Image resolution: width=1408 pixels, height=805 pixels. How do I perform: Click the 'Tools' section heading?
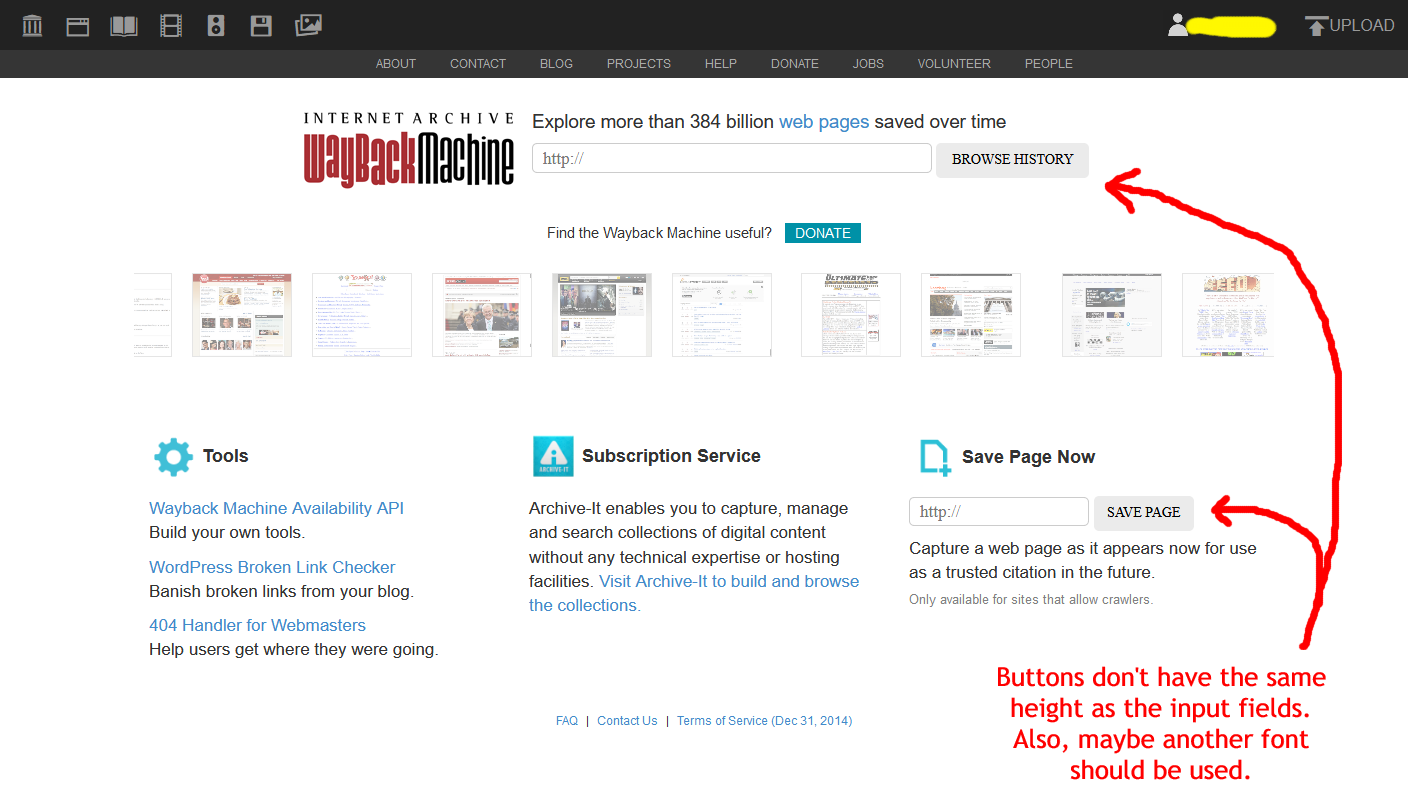(225, 456)
